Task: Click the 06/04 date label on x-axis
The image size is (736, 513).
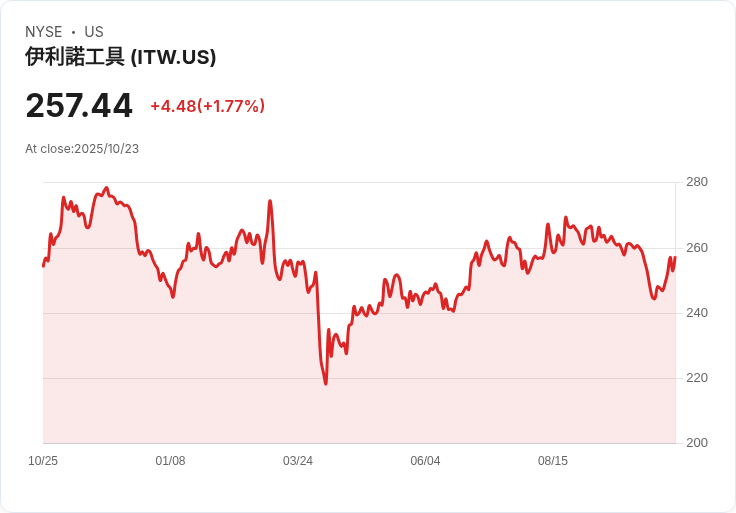Action: click(425, 461)
